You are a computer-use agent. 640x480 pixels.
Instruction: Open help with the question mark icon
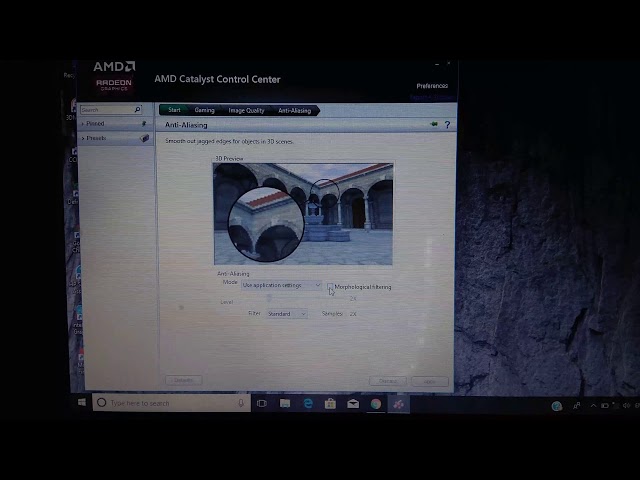447,125
